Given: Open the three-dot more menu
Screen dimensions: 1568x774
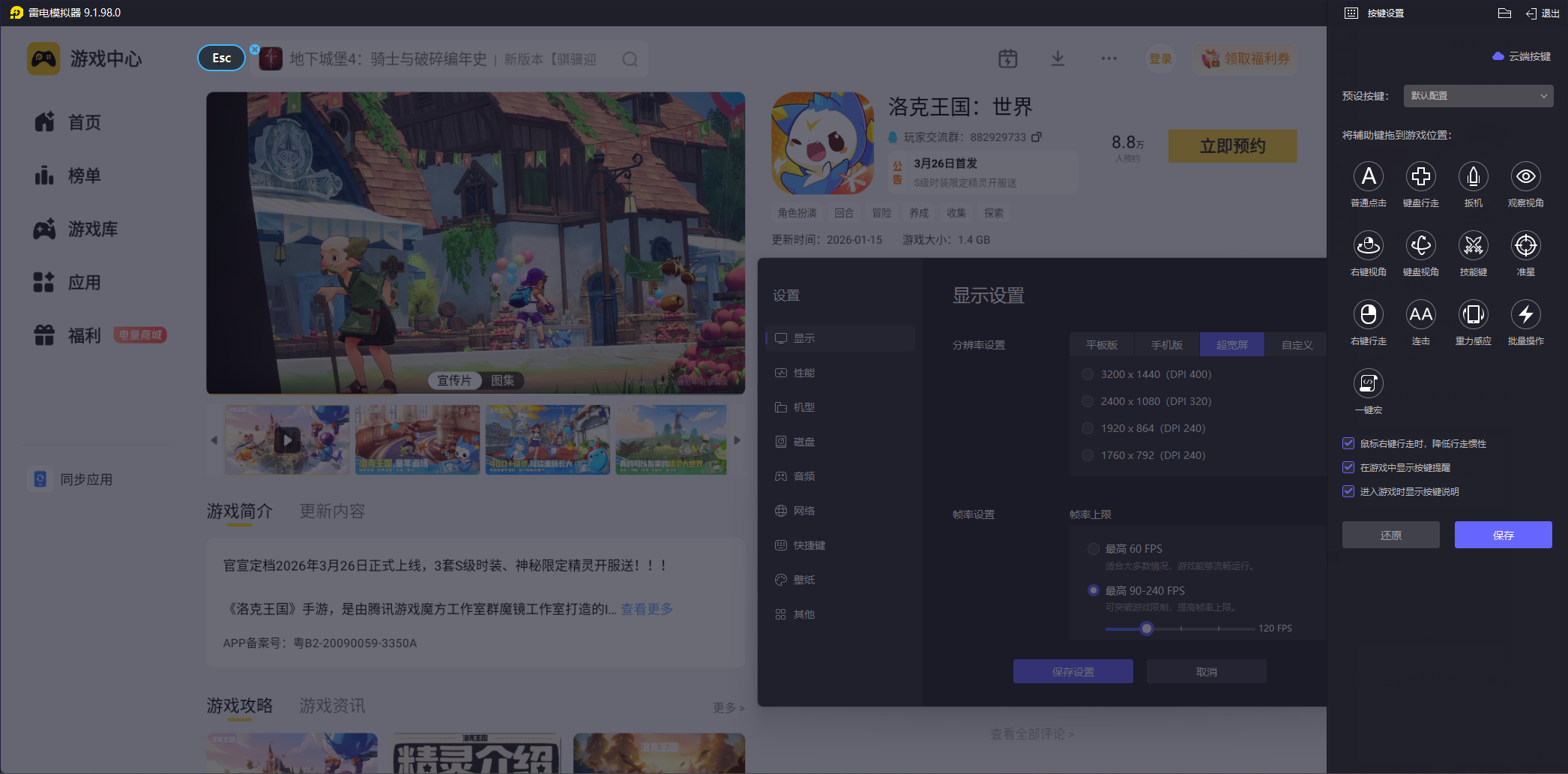Looking at the screenshot, I should tap(1109, 58).
